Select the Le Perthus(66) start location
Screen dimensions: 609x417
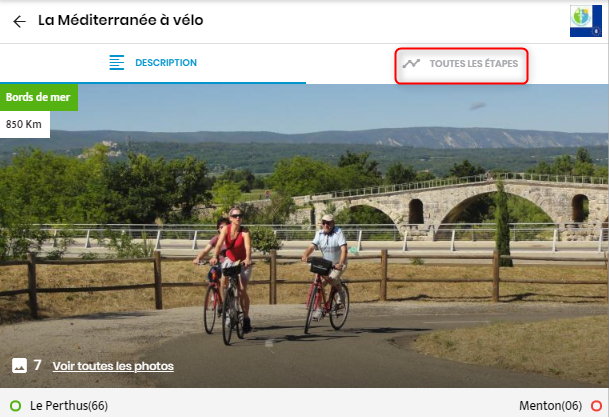pos(69,405)
